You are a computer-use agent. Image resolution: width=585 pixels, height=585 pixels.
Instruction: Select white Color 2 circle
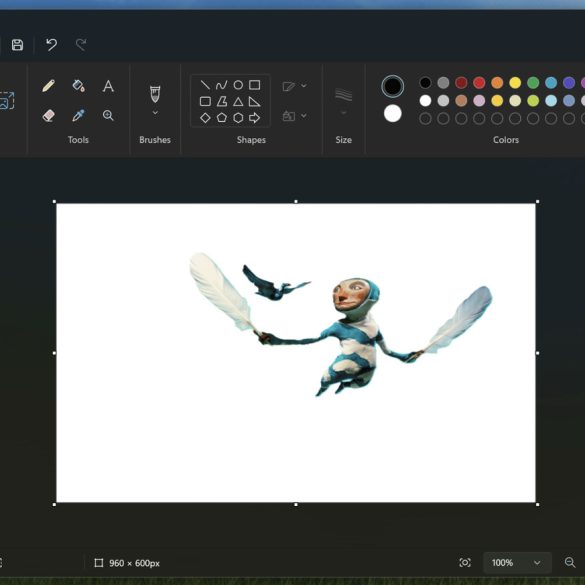pyautogui.click(x=392, y=113)
